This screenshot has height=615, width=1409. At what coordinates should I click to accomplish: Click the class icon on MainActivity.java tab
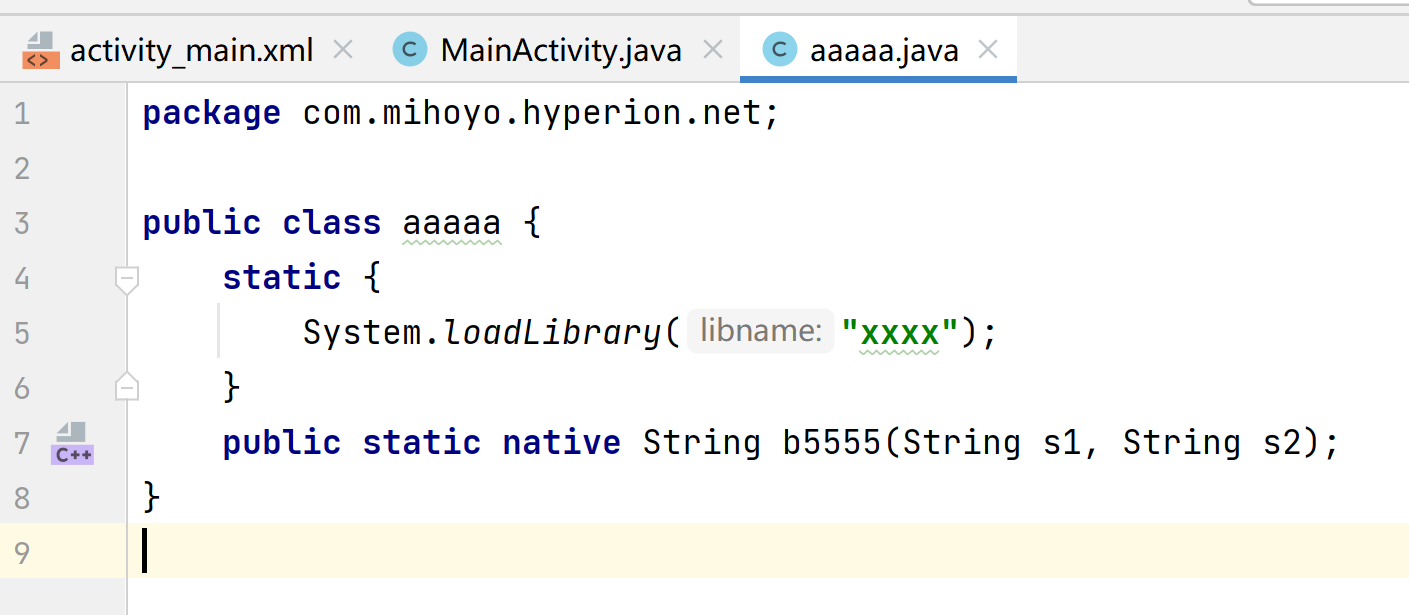point(409,50)
